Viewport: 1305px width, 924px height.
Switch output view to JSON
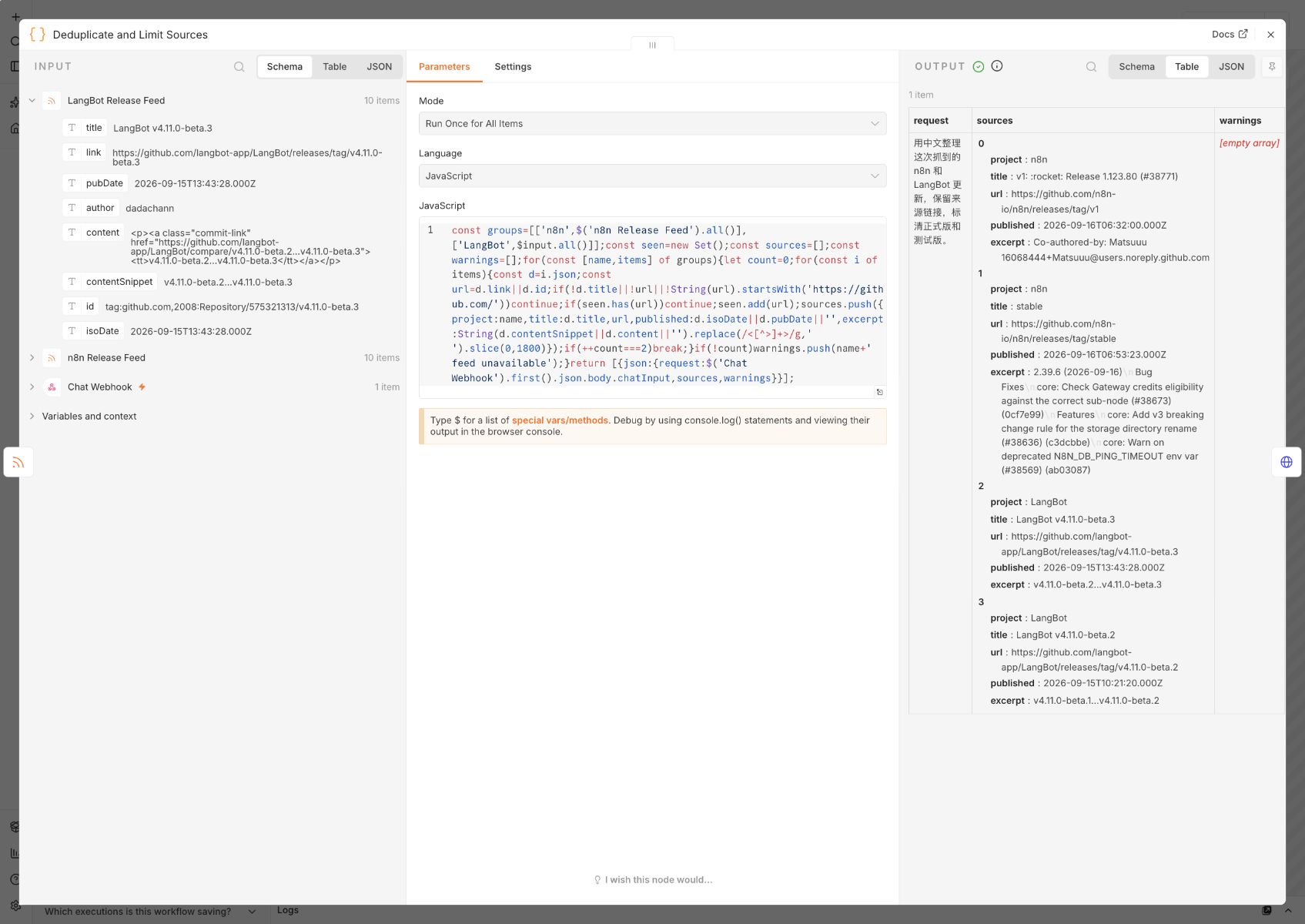coord(1231,67)
